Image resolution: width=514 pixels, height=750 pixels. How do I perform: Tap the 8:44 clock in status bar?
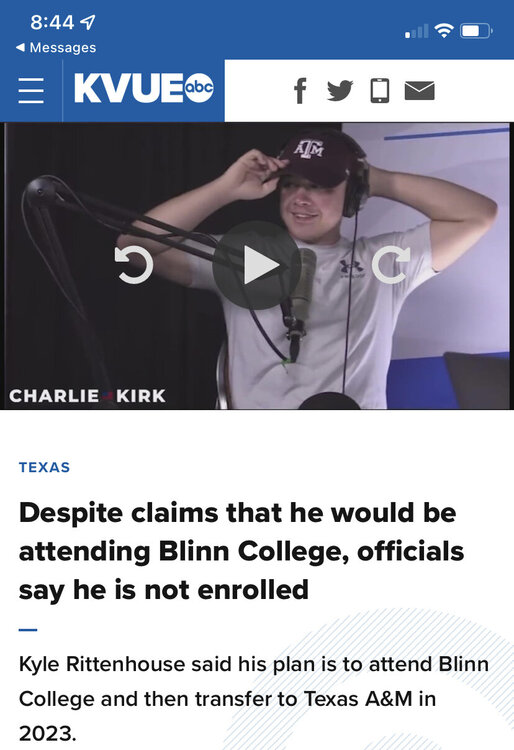click(52, 22)
